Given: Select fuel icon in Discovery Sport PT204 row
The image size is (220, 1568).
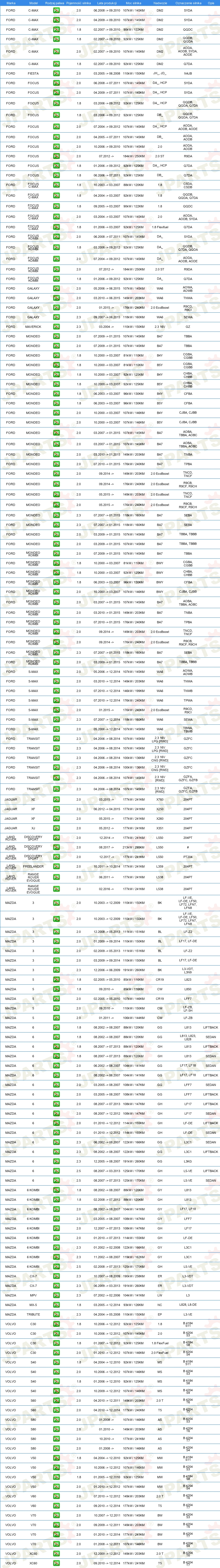Looking at the screenshot, I should tap(56, 857).
